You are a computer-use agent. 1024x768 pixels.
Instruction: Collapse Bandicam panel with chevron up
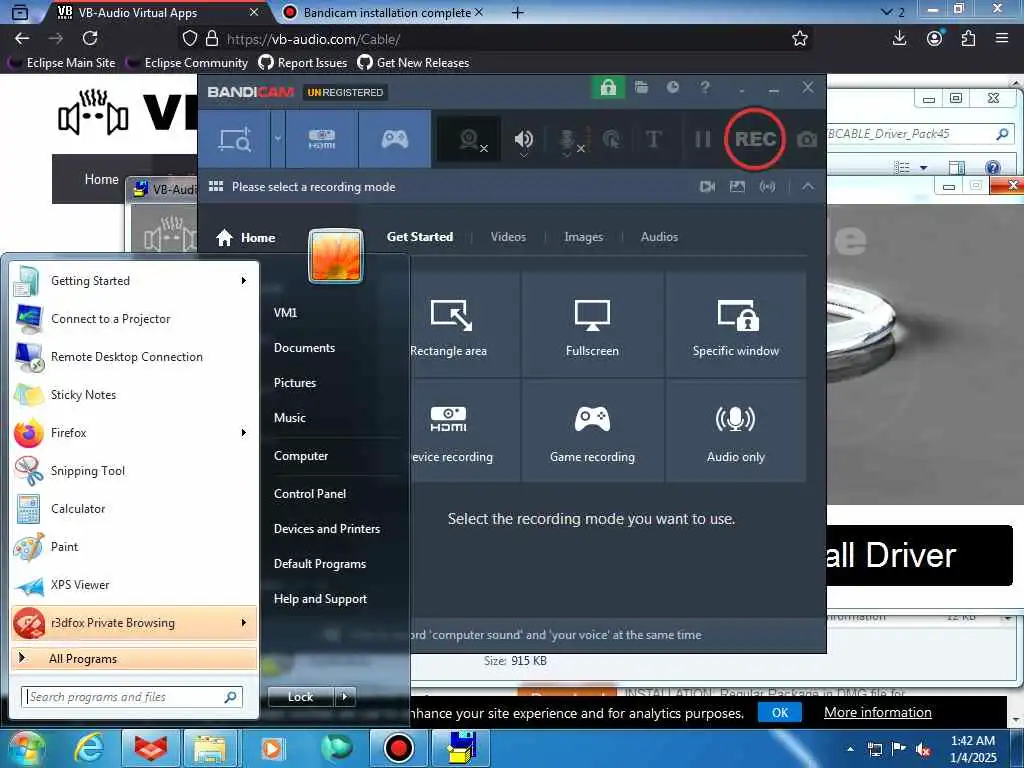tap(808, 186)
